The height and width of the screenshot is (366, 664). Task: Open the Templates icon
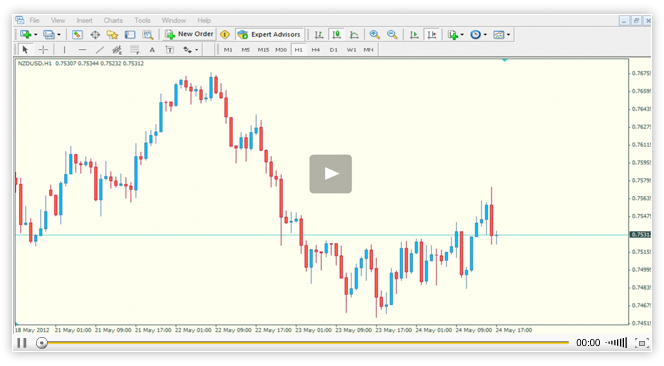pos(499,34)
